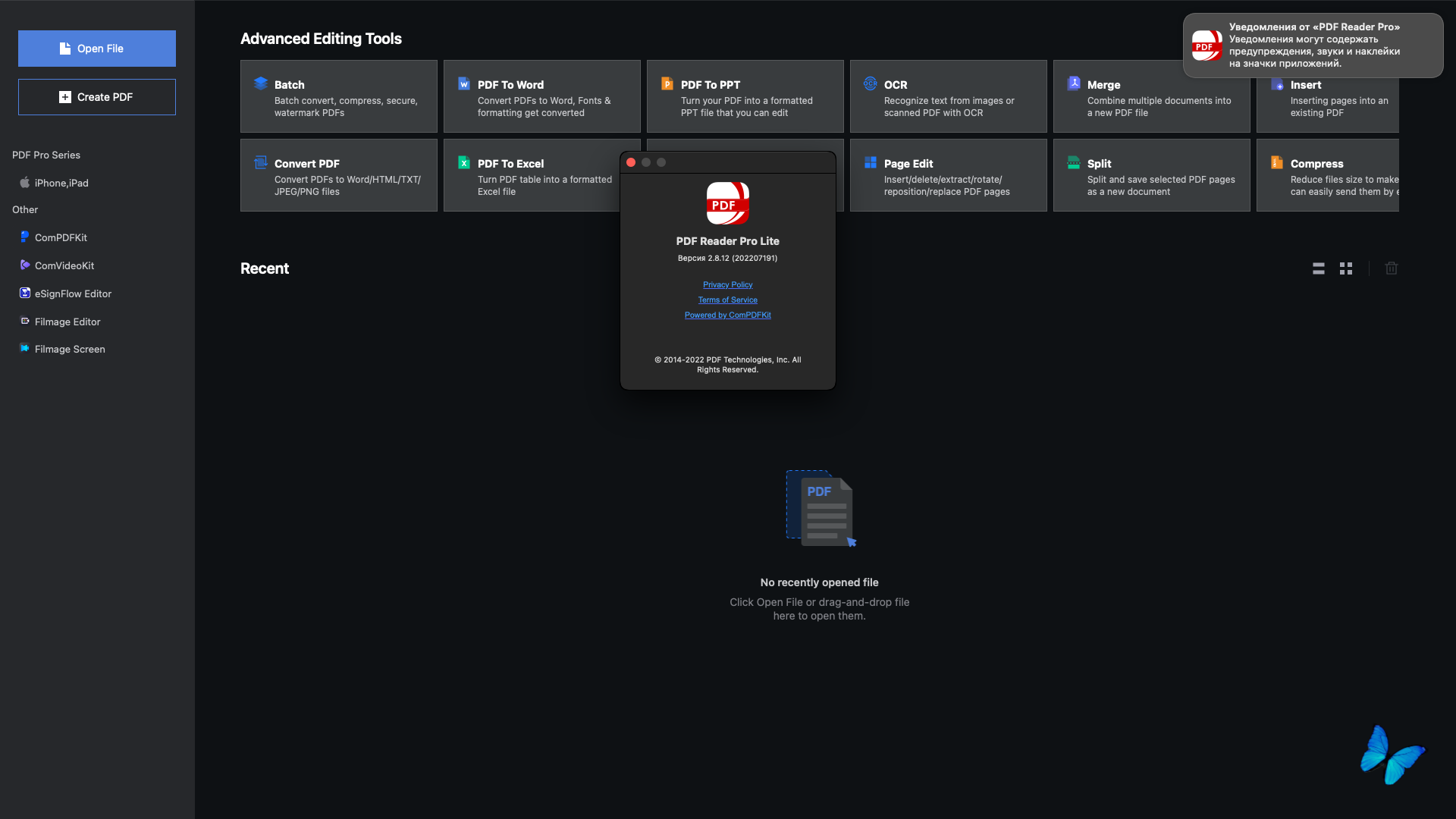This screenshot has height=819, width=1456.
Task: Close the About PDF Reader Pro dialog
Action: click(x=631, y=162)
